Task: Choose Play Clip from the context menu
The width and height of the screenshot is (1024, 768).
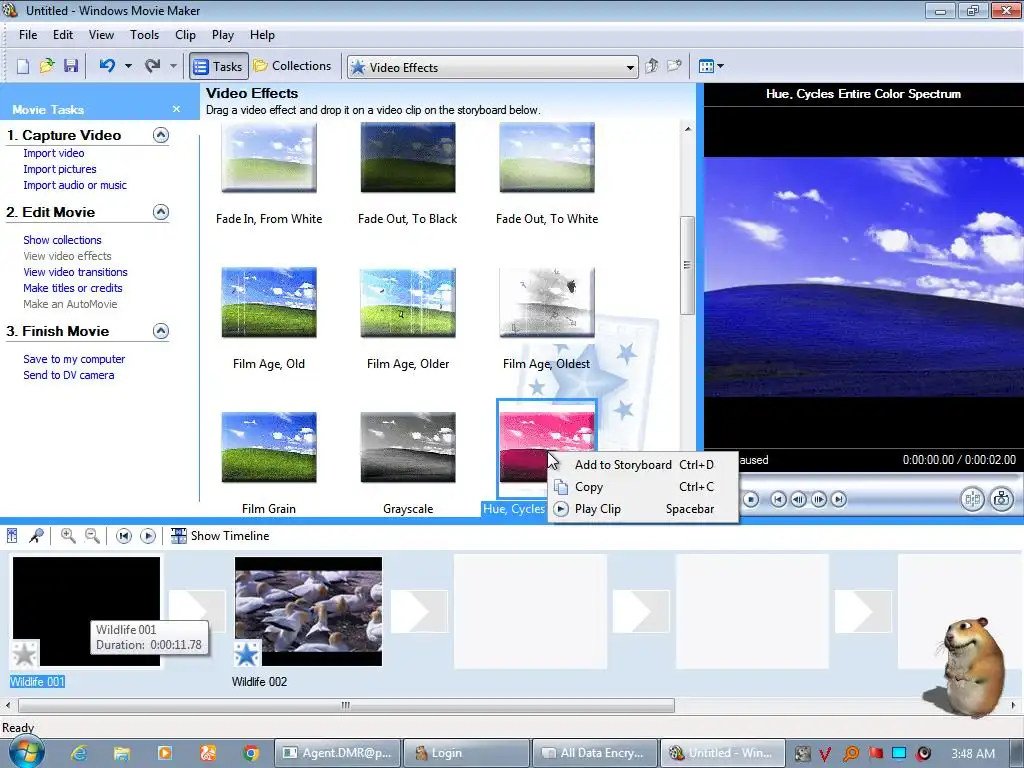Action: [x=643, y=509]
